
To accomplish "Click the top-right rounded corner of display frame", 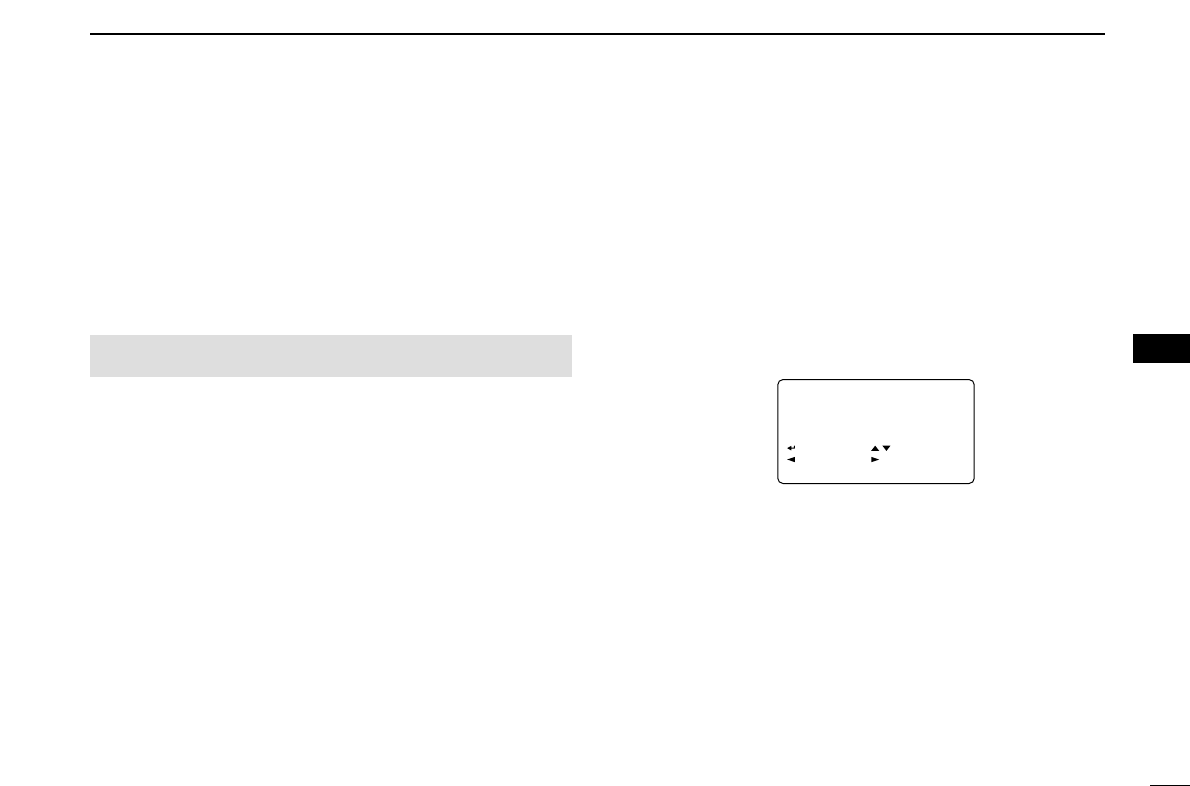I will [971, 383].
